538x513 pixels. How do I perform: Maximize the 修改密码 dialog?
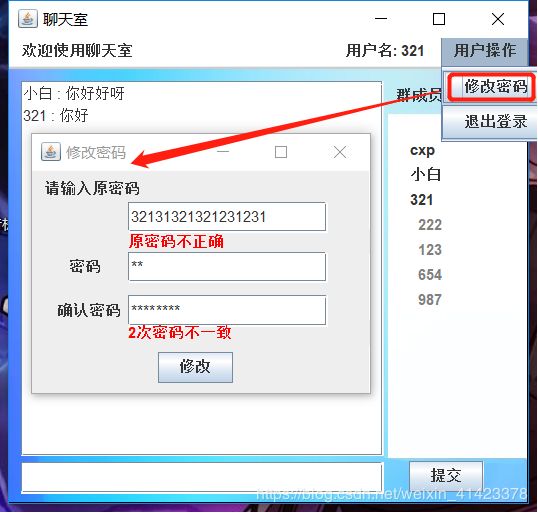(x=281, y=152)
